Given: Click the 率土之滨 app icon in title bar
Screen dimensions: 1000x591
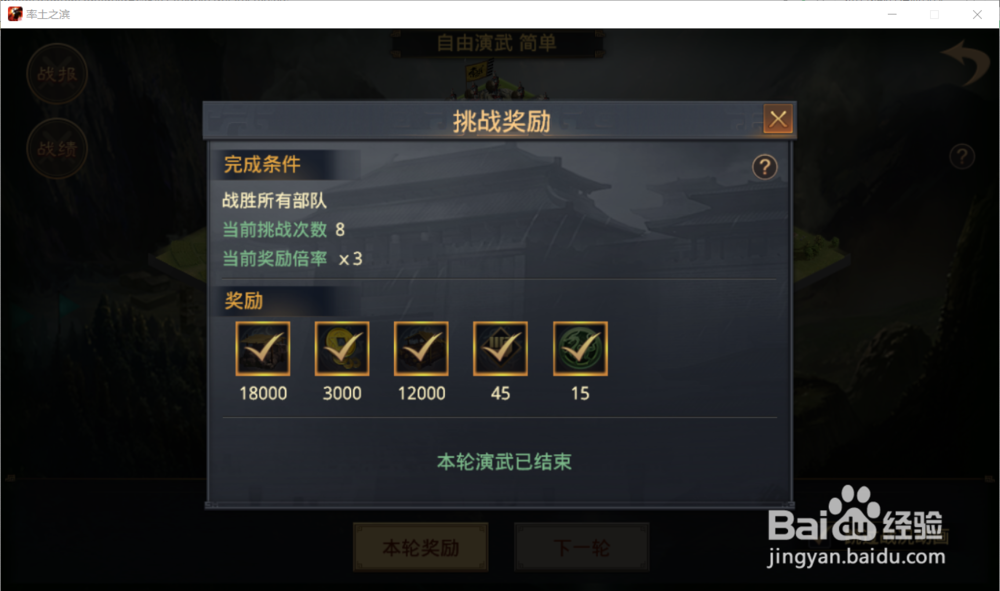Looking at the screenshot, I should pyautogui.click(x=15, y=14).
